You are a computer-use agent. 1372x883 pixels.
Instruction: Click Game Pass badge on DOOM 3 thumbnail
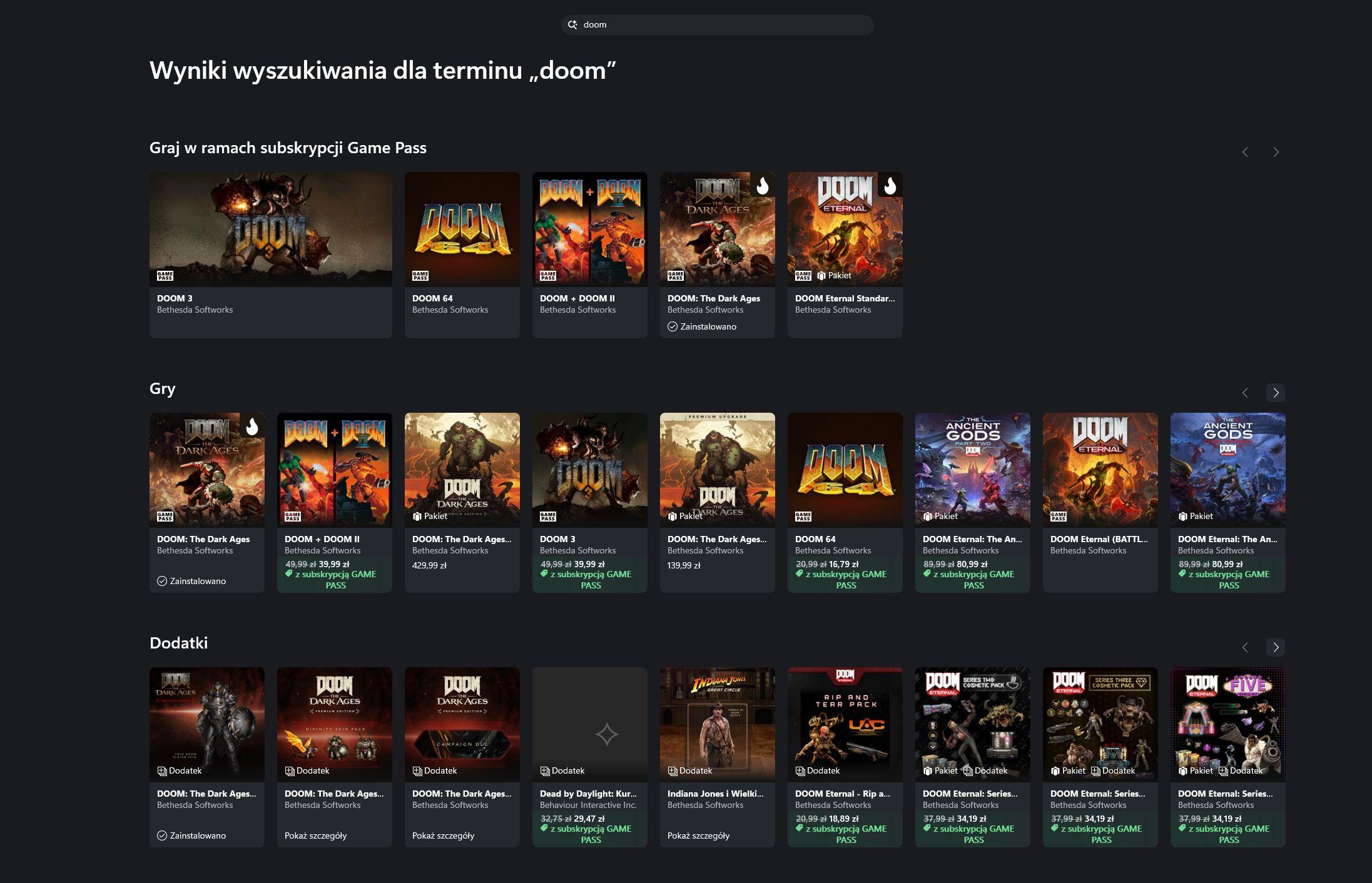tap(165, 276)
